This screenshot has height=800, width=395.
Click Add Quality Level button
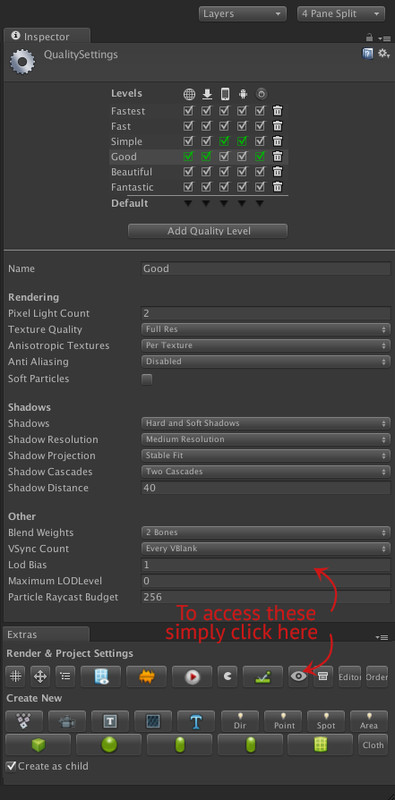pos(208,231)
